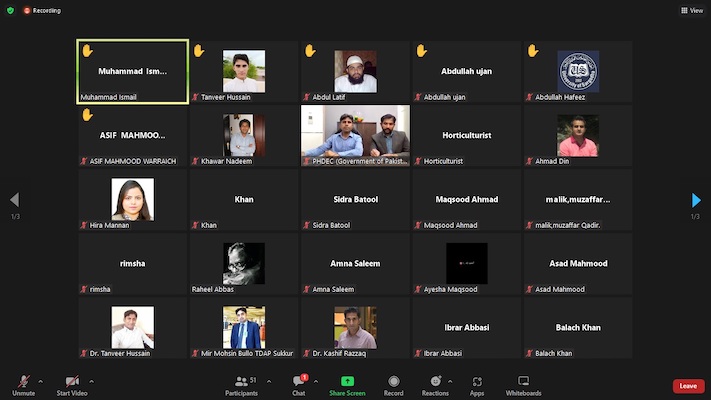Open video options arrow beside Start Video

[92, 381]
